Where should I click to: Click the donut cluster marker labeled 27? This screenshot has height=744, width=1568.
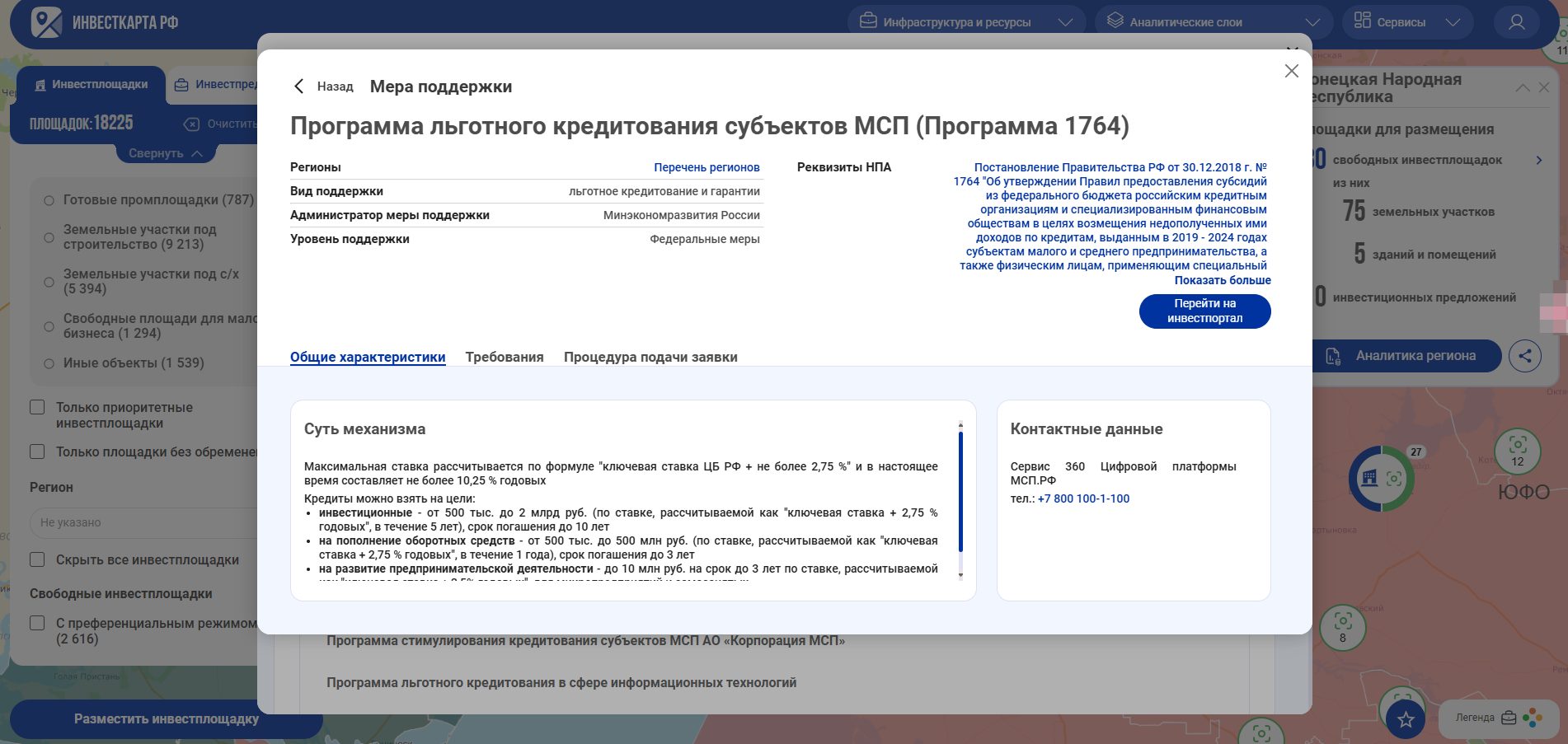[x=1382, y=478]
